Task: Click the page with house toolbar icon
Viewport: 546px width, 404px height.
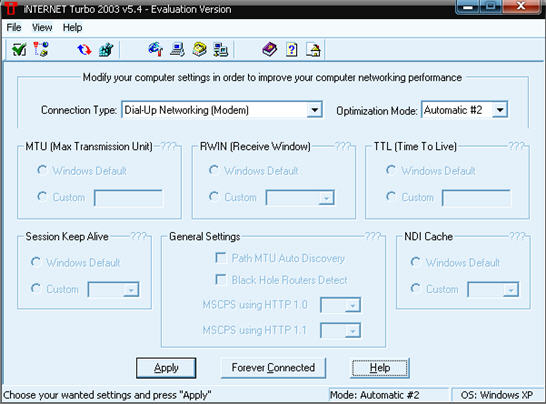Action: point(313,49)
